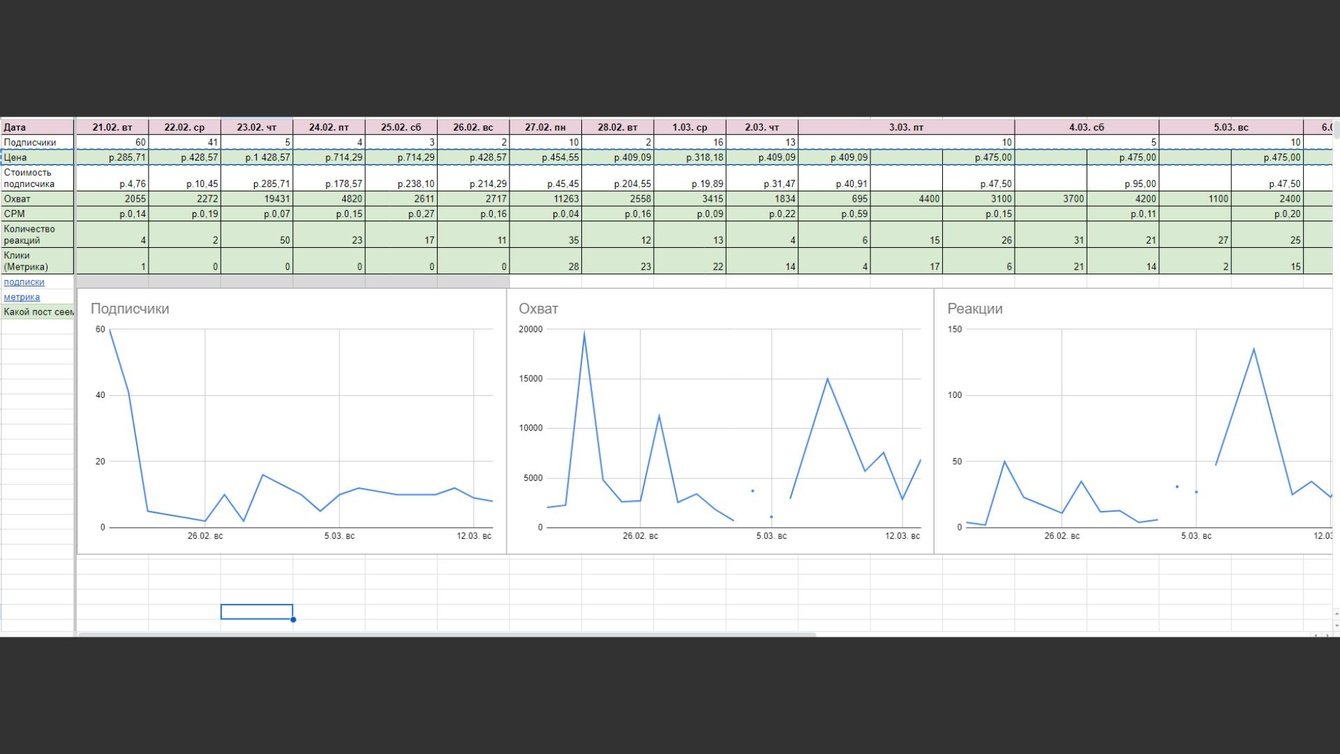Click the Охват value 19431 cell
The height and width of the screenshot is (754, 1340).
(x=256, y=199)
